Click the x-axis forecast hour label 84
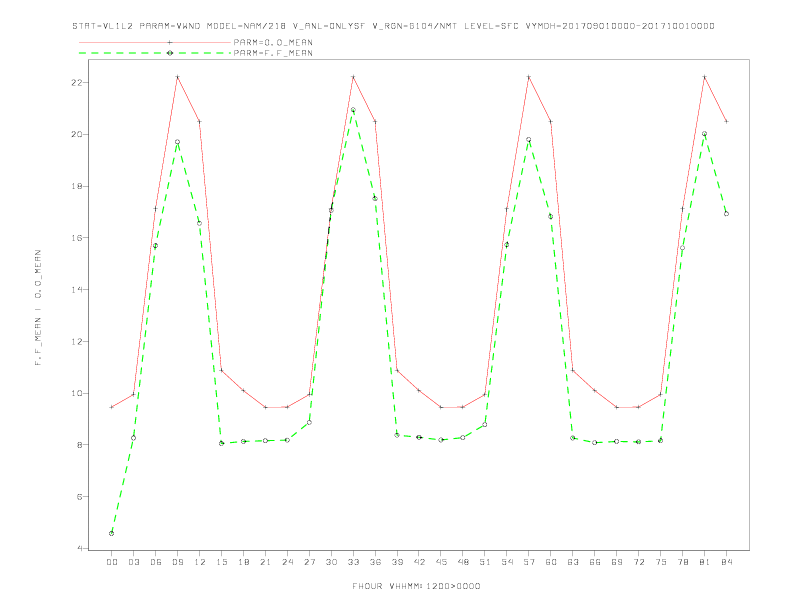Screen dimensions: 792x612 [x=727, y=562]
